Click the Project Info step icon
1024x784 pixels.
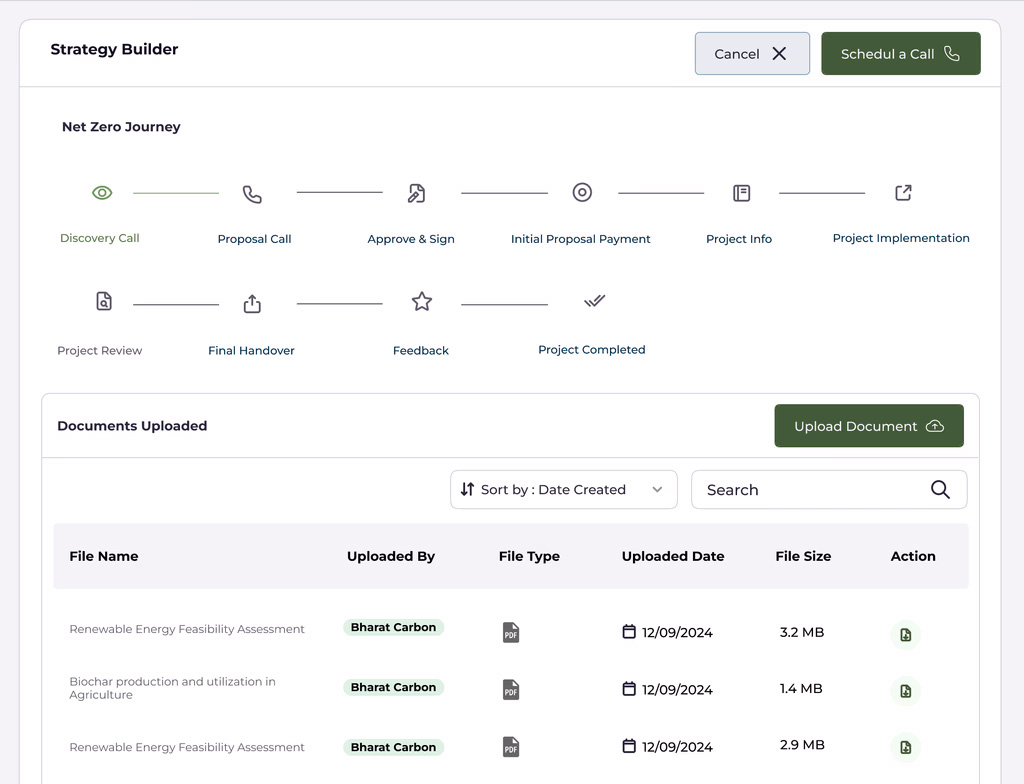(741, 193)
